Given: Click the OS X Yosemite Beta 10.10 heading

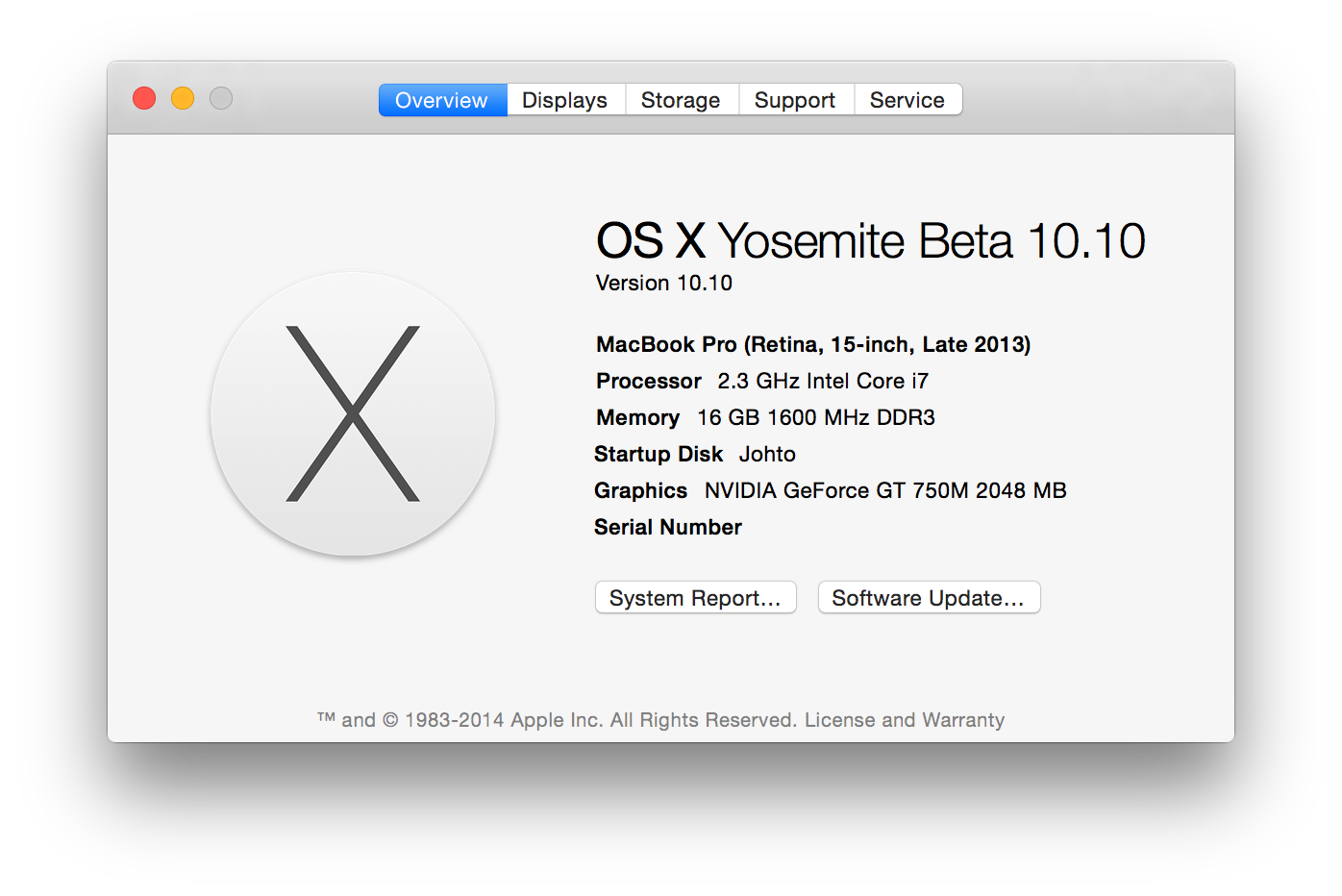Looking at the screenshot, I should (871, 240).
